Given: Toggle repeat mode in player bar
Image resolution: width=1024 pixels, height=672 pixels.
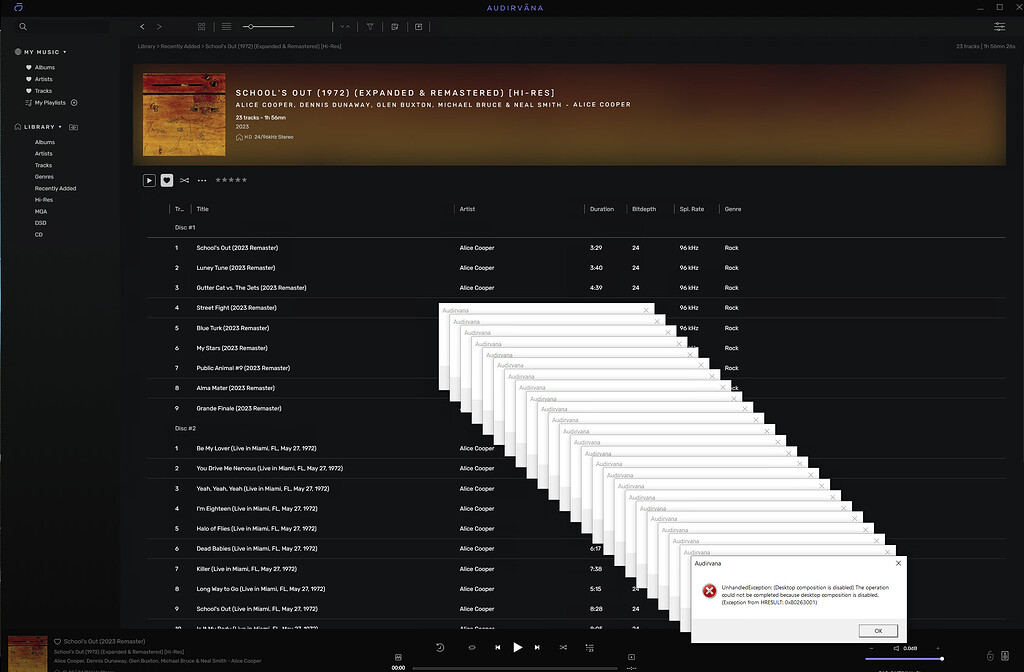Looking at the screenshot, I should click(471, 647).
